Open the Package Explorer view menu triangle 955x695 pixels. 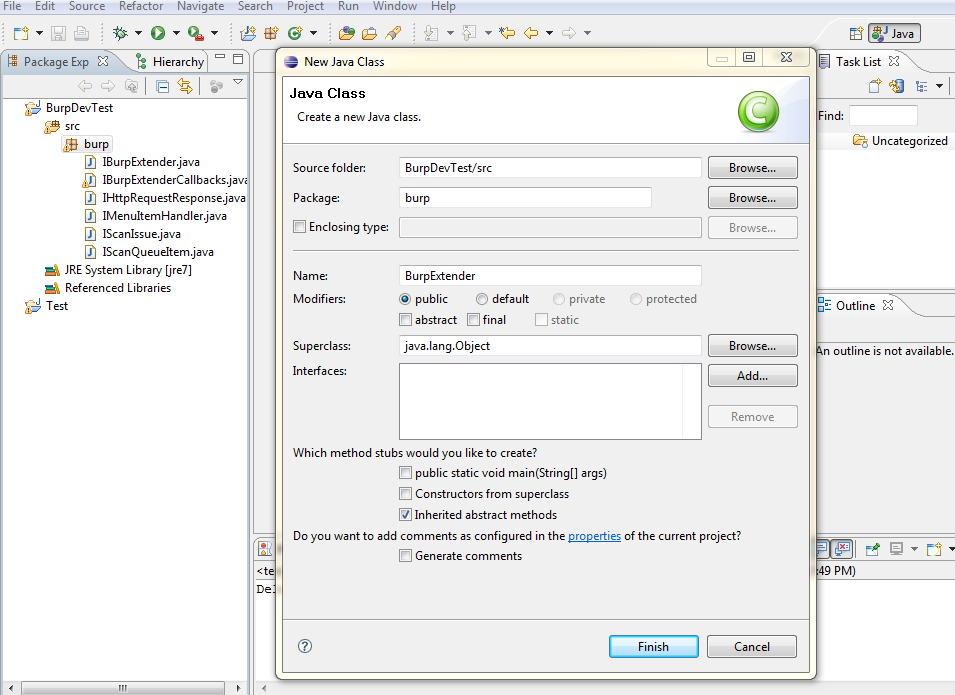[x=238, y=82]
